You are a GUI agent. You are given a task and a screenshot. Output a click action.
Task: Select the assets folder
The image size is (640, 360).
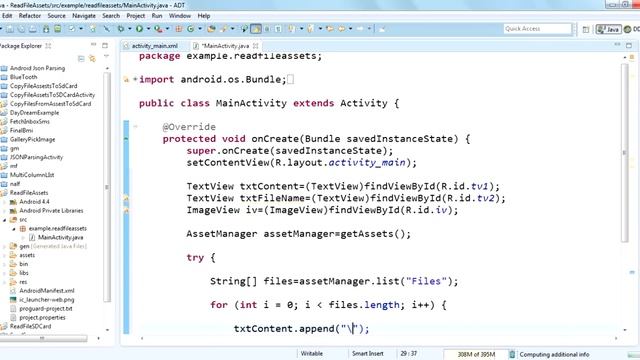point(27,256)
